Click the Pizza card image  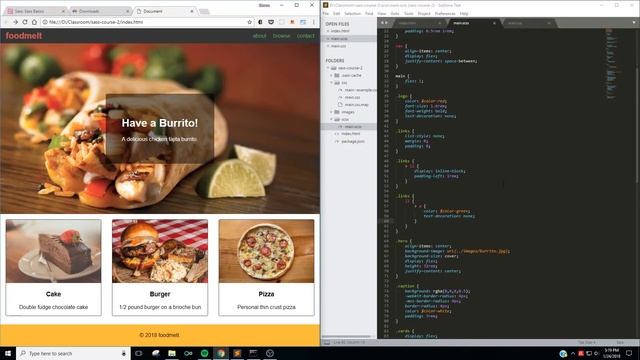coord(267,251)
